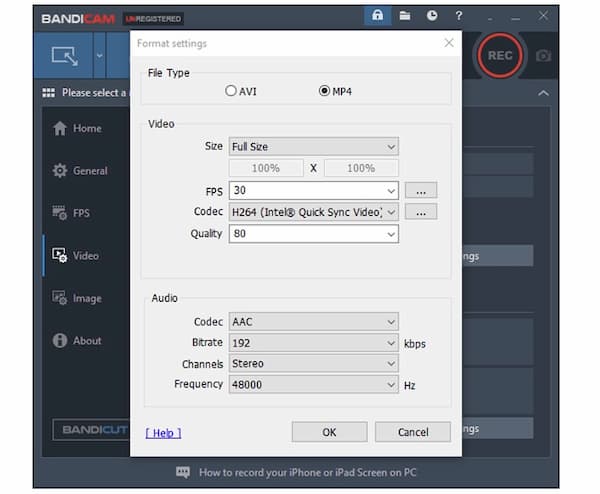The image size is (600, 494).
Task: Take a screenshot with the camera icon
Action: pos(543,56)
